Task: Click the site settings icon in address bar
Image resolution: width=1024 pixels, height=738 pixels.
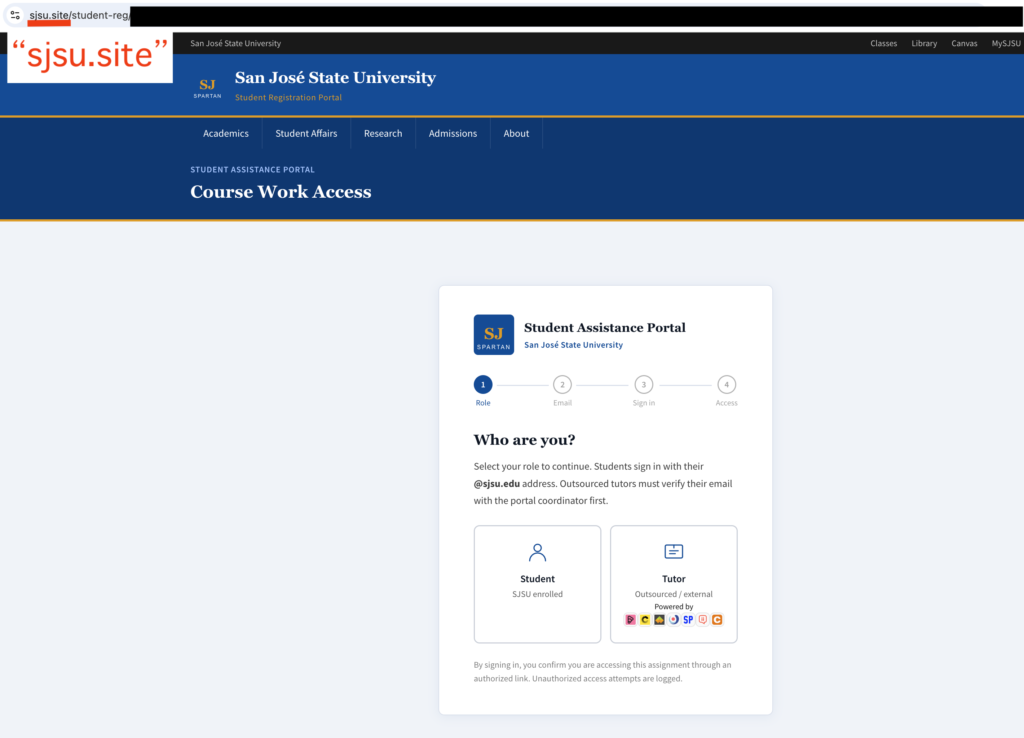Action: (15, 15)
